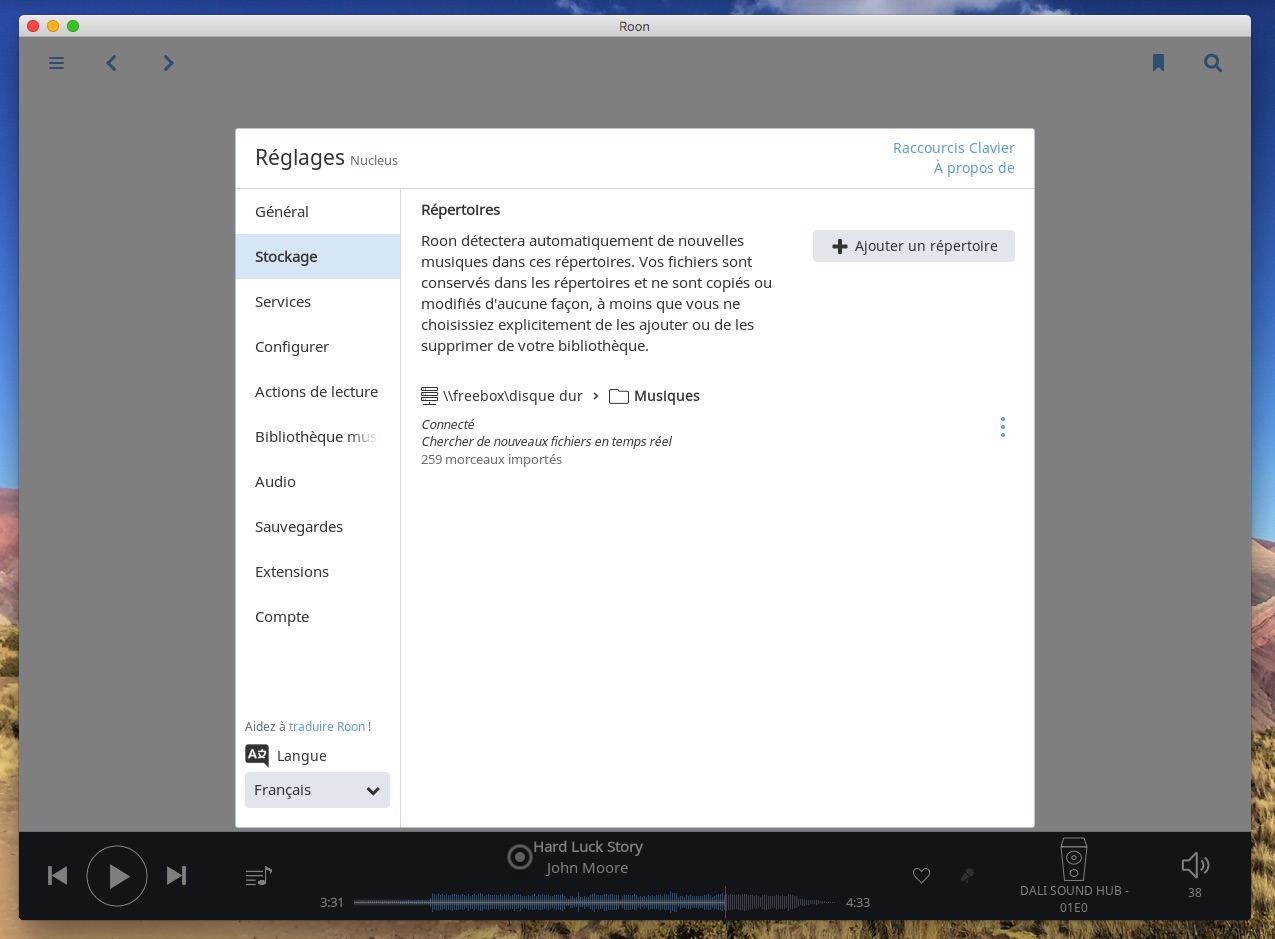Click the 259 morceaux importés text

(x=492, y=460)
